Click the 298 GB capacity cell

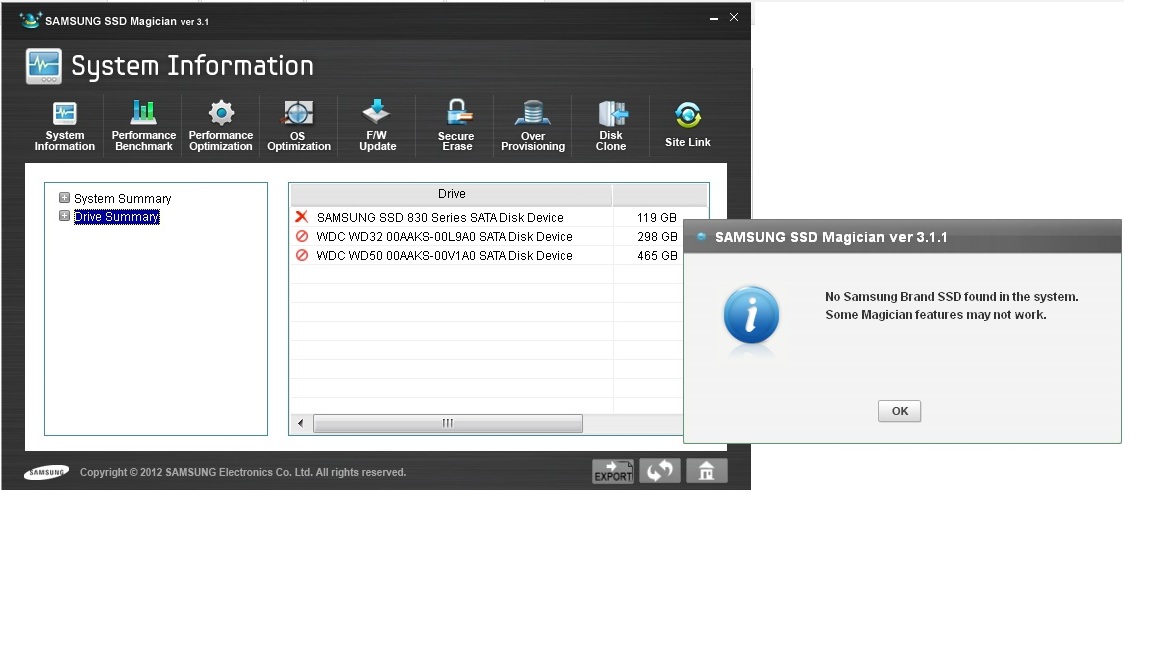coord(657,237)
